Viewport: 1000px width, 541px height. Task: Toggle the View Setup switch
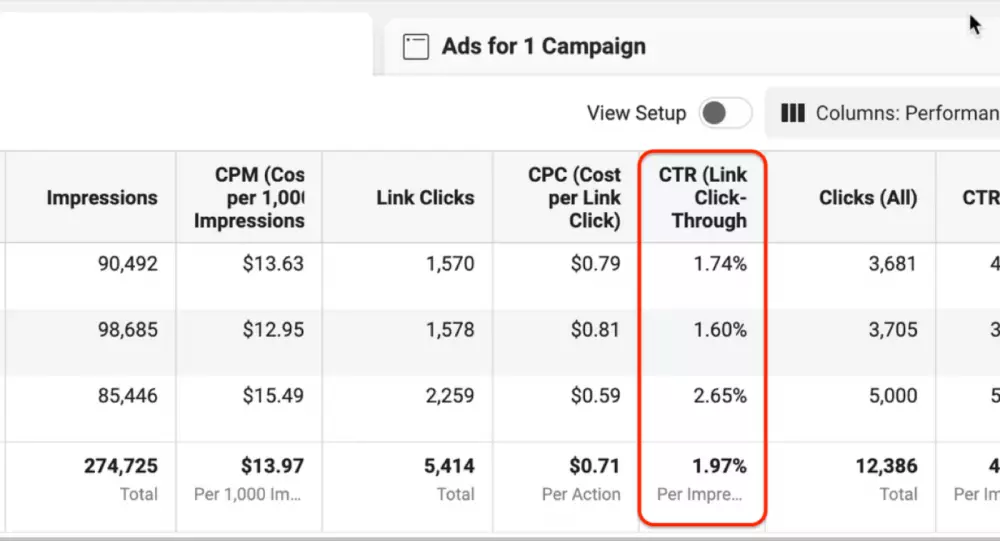726,113
